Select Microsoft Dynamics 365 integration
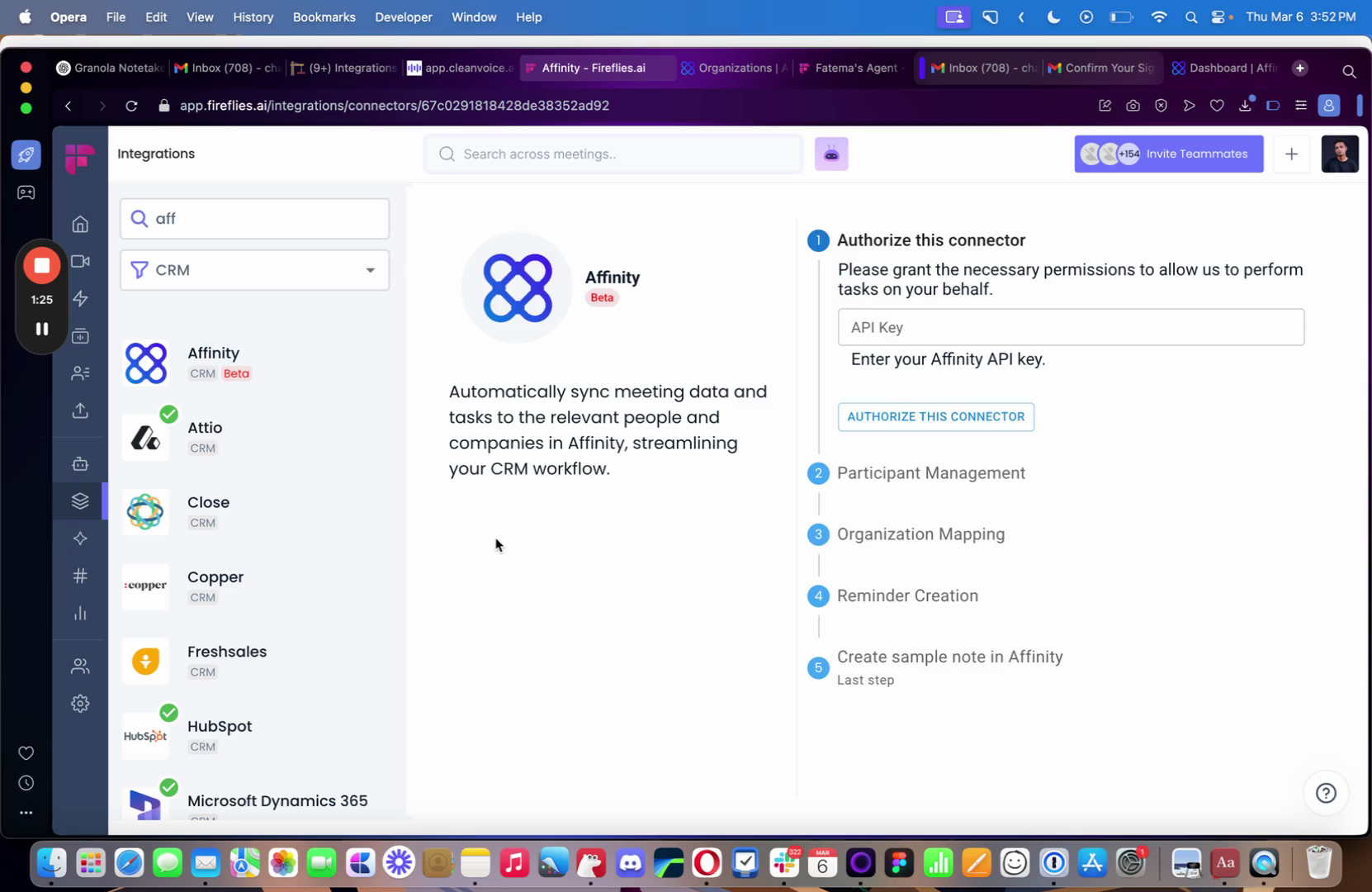This screenshot has height=892, width=1372. (256, 804)
